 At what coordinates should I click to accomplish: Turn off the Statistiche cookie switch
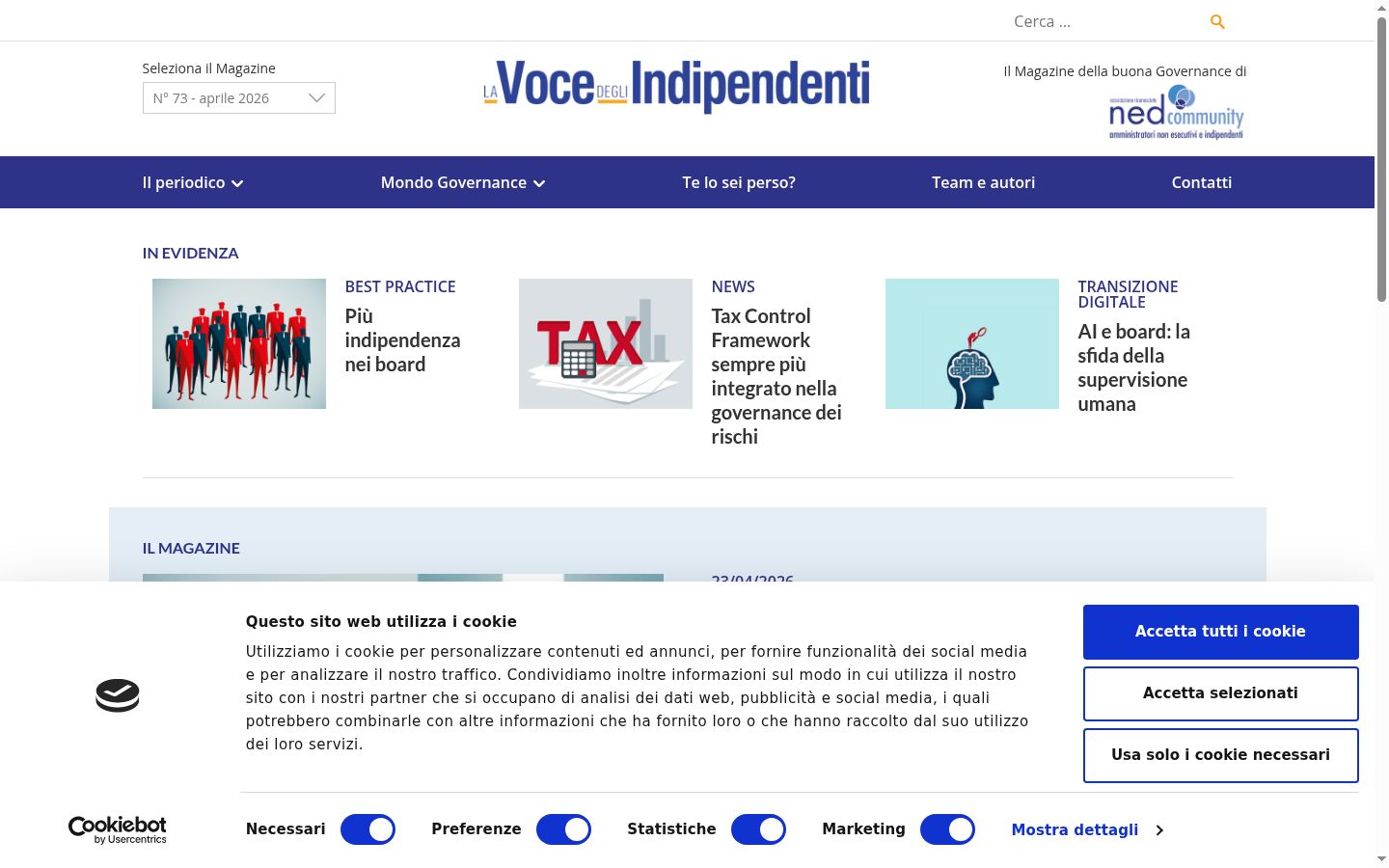(x=758, y=829)
